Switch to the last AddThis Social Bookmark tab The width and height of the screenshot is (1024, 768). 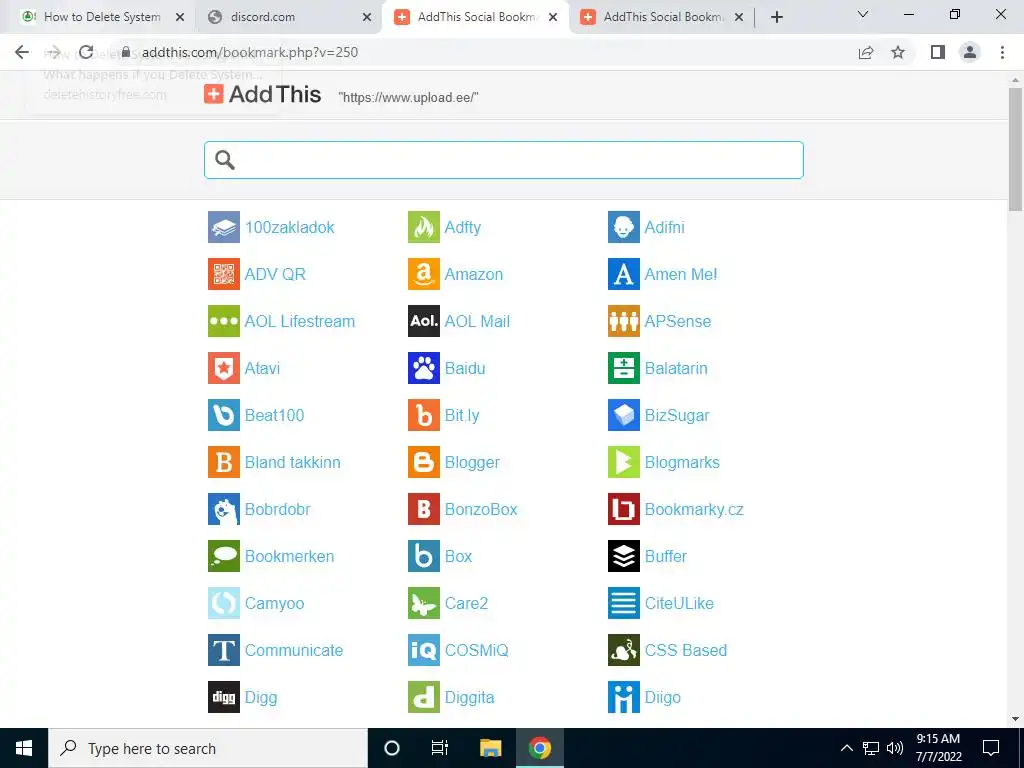click(662, 17)
